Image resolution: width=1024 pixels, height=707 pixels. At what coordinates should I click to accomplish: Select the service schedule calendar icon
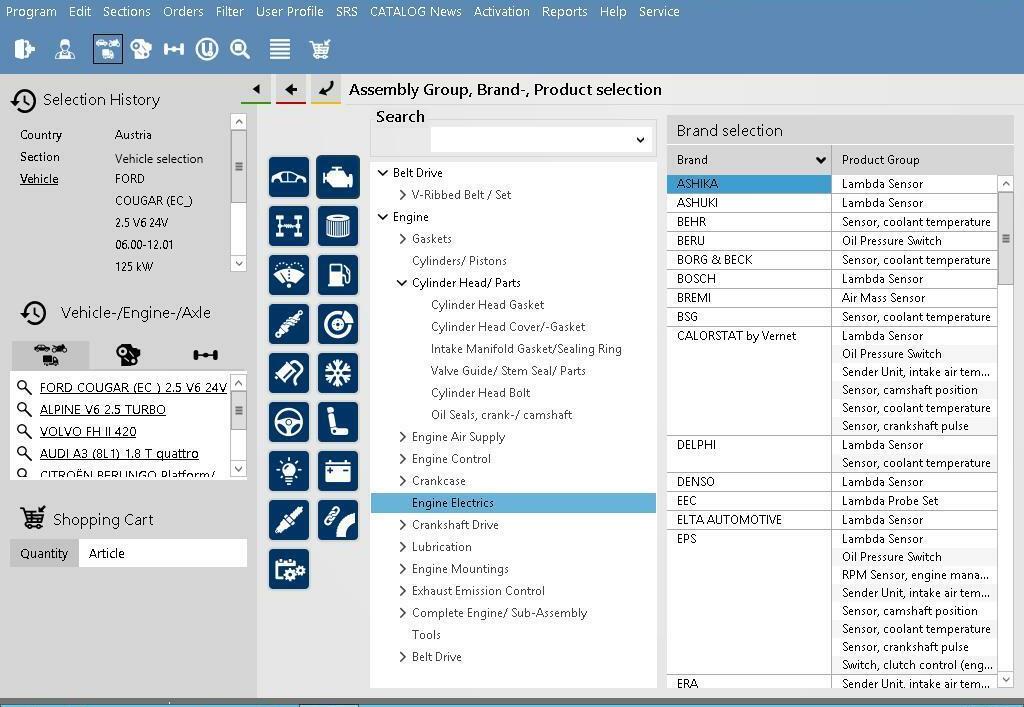coord(289,569)
